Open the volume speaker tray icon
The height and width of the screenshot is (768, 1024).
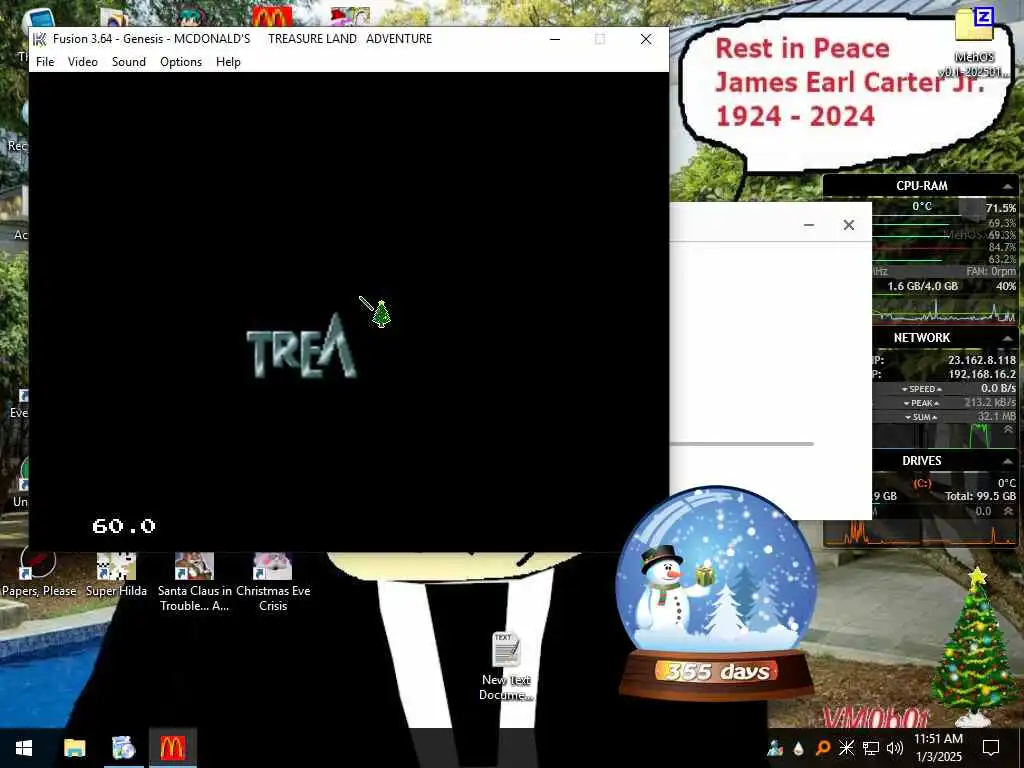click(895, 748)
